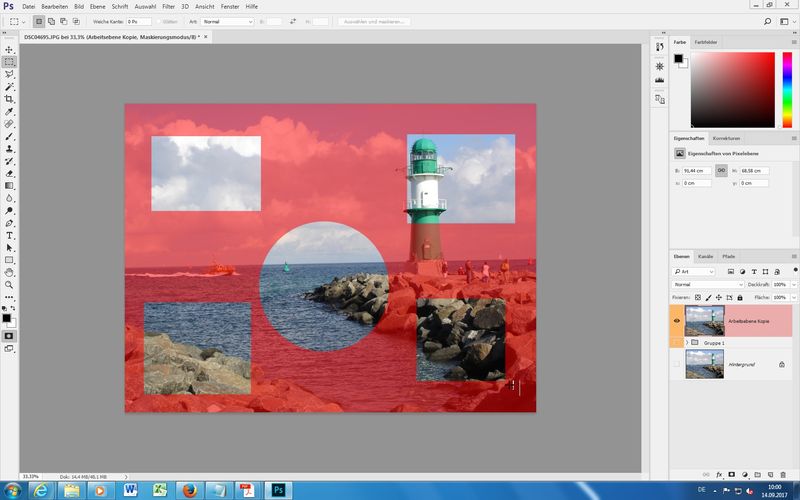
Task: Expand the Gruppe 1 layer group
Action: (688, 343)
